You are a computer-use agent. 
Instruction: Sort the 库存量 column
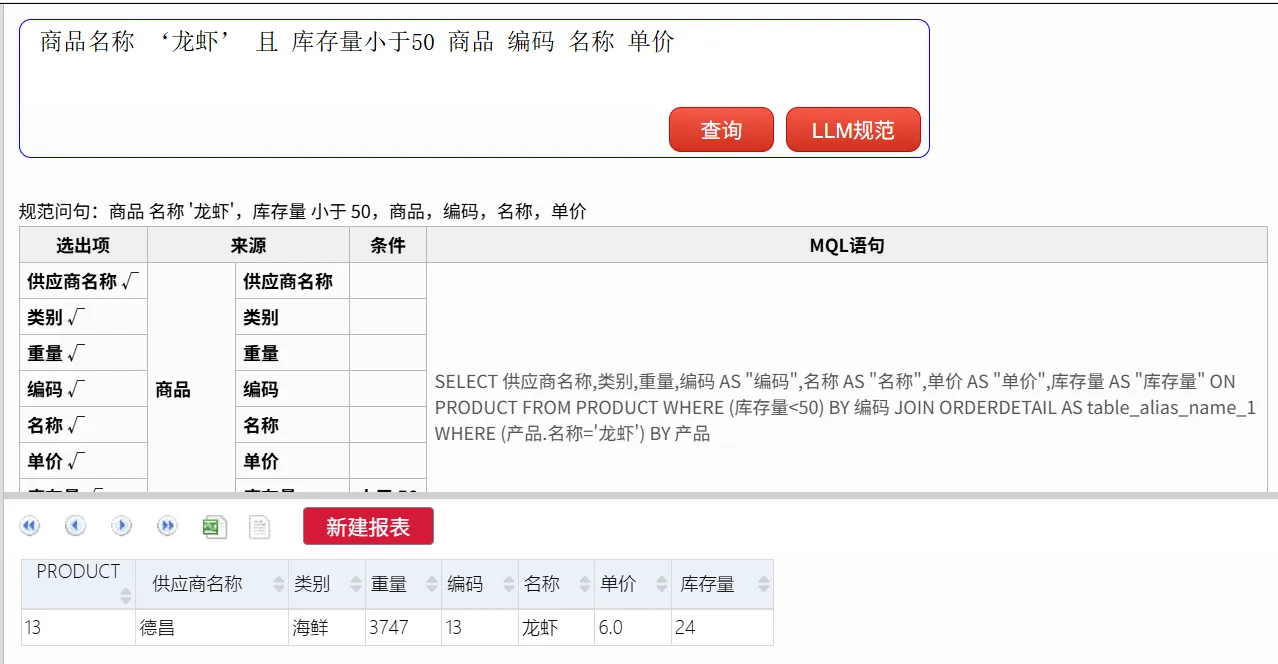(764, 585)
